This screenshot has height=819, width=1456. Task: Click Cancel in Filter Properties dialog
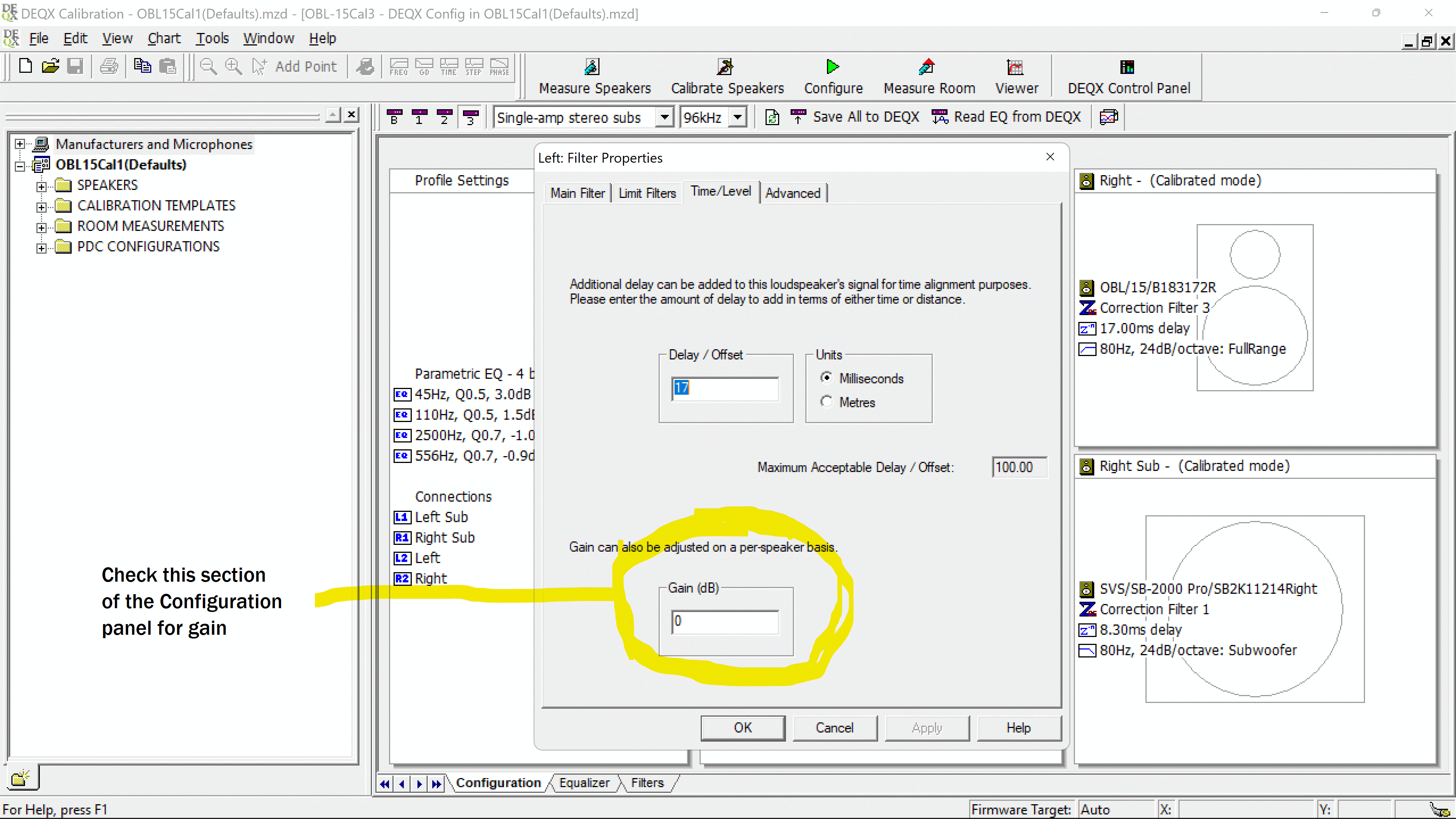coord(835,728)
